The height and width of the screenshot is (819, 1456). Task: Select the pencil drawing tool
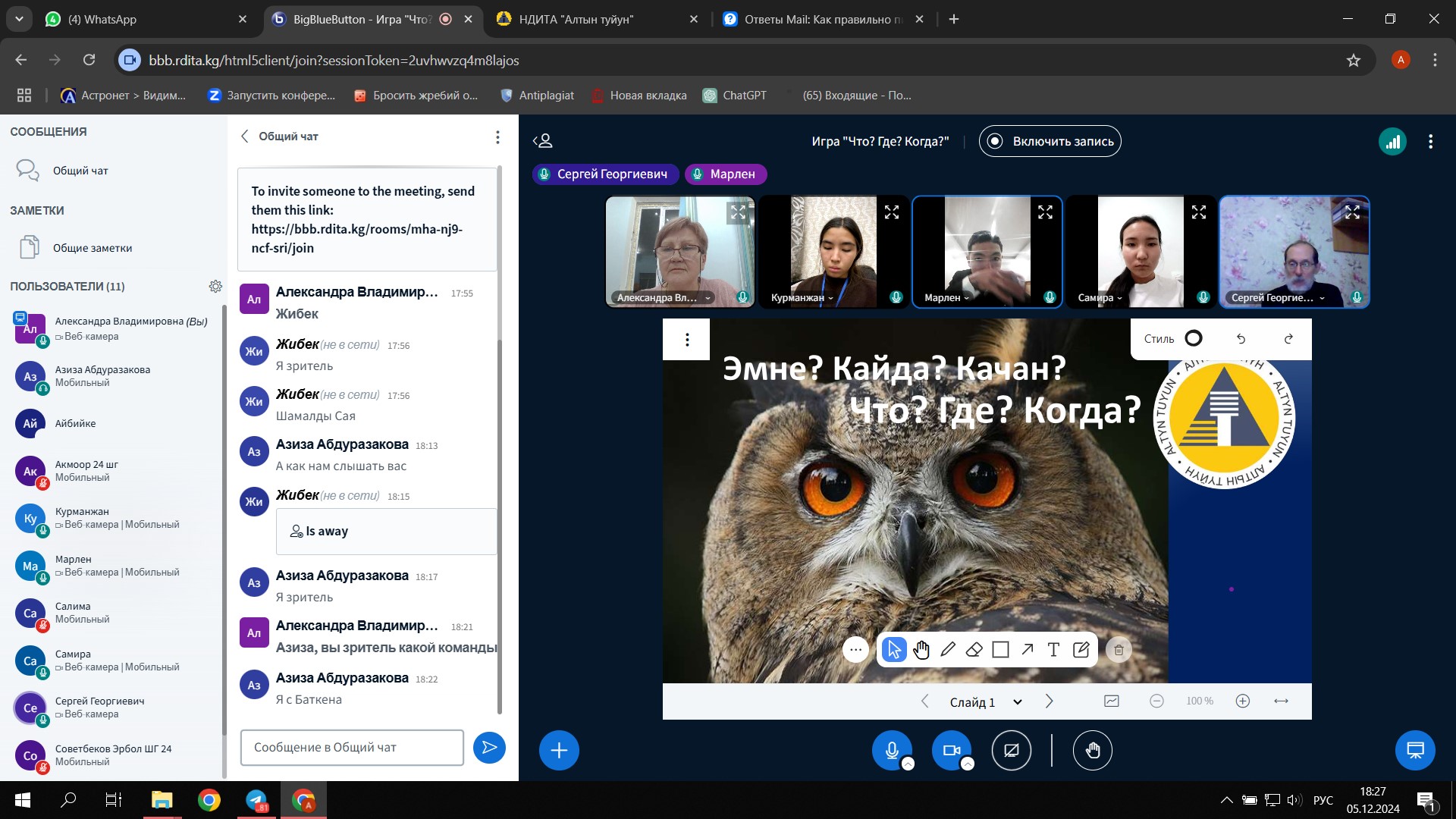[948, 650]
